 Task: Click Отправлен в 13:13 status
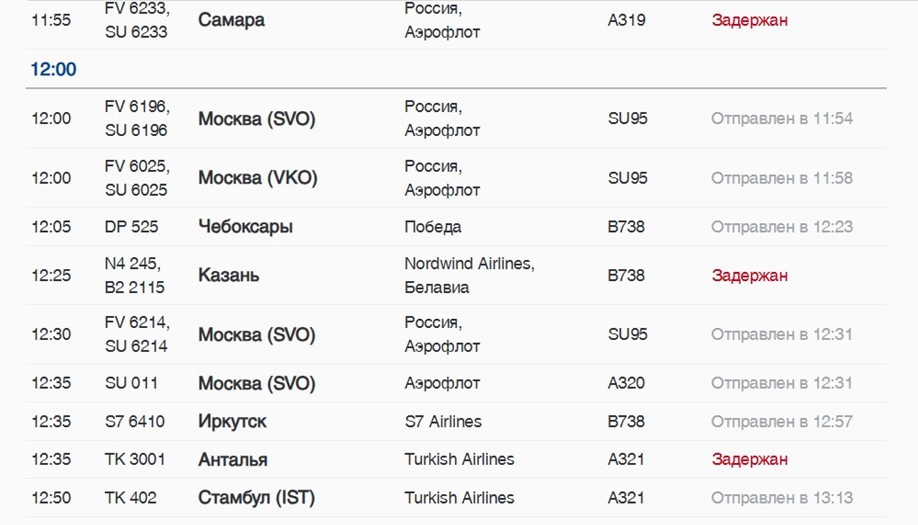(782, 497)
